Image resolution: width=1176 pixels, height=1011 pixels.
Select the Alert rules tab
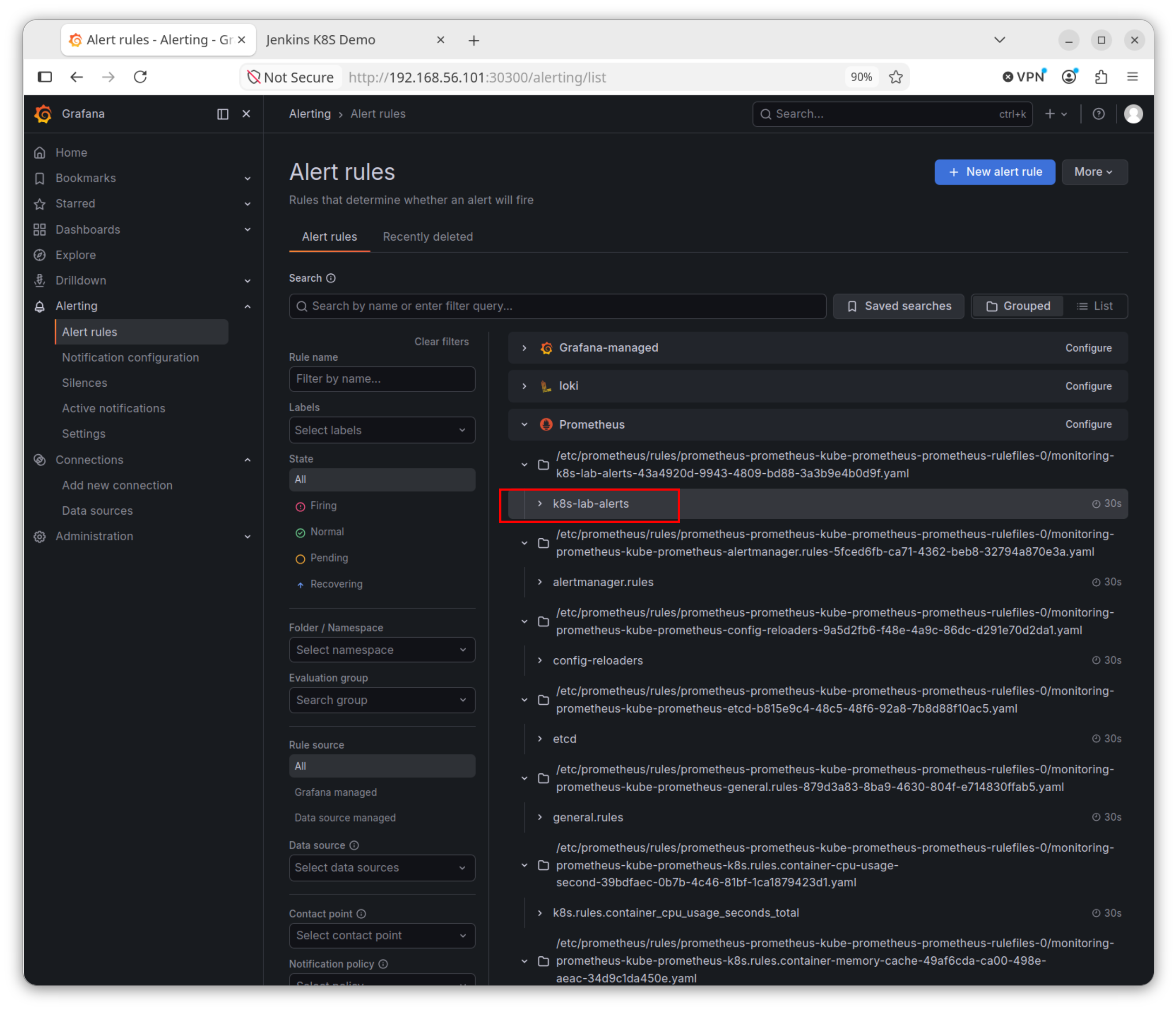coord(329,237)
